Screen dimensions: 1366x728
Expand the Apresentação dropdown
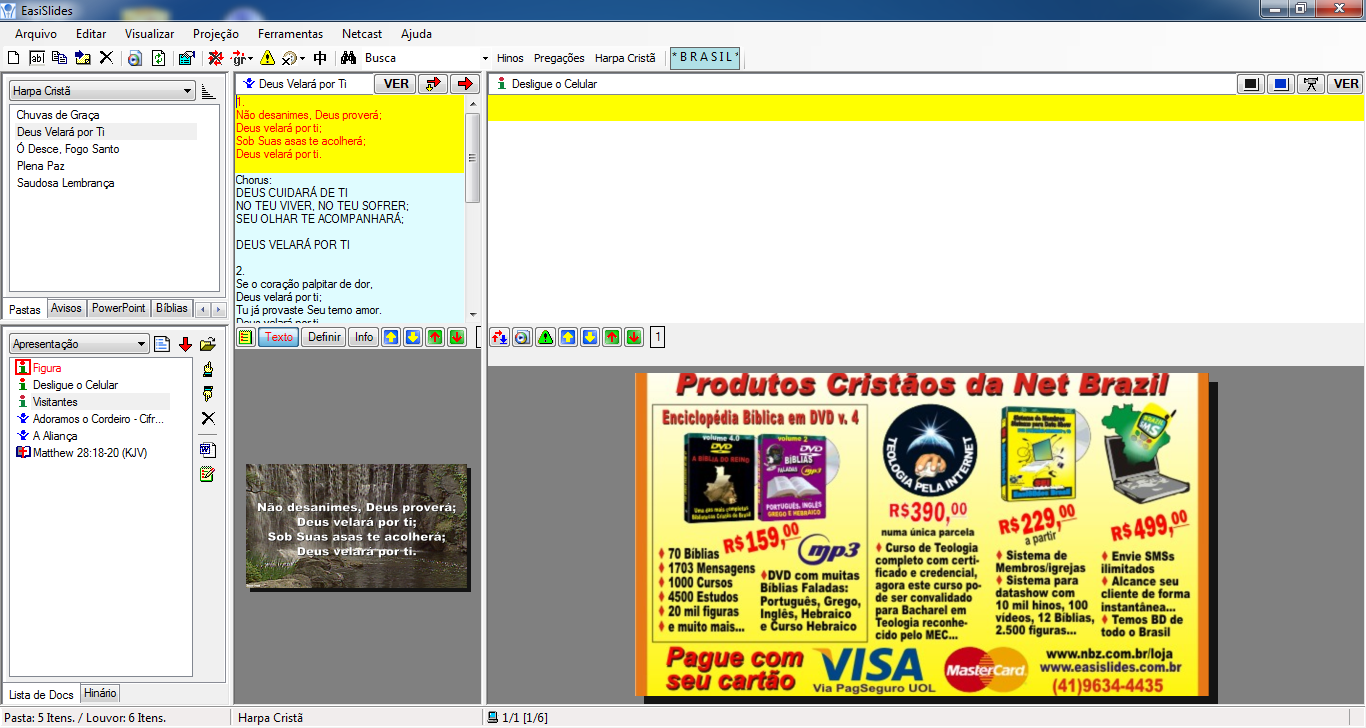(x=142, y=344)
